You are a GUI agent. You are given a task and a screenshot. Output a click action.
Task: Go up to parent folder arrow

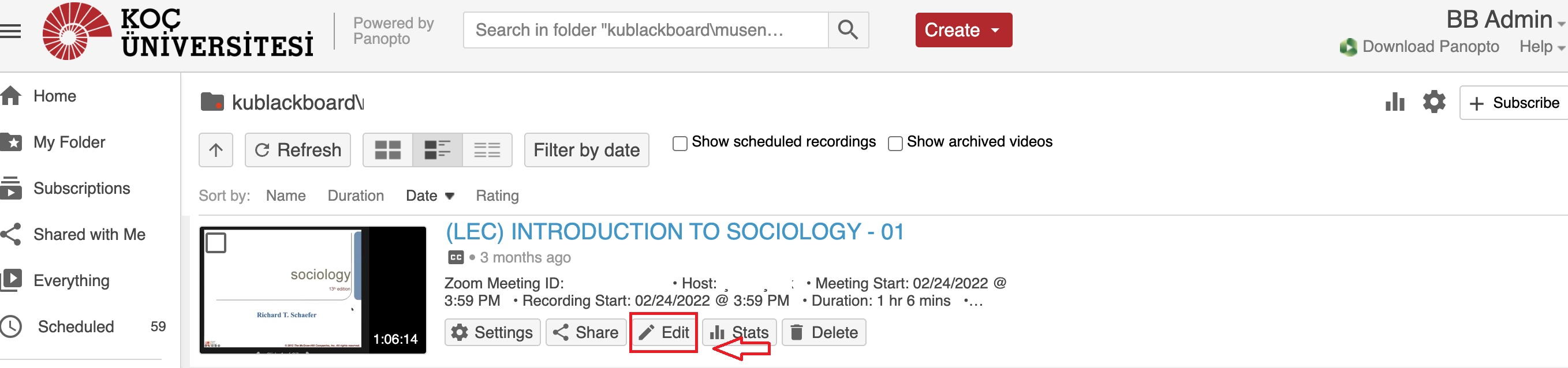(215, 150)
